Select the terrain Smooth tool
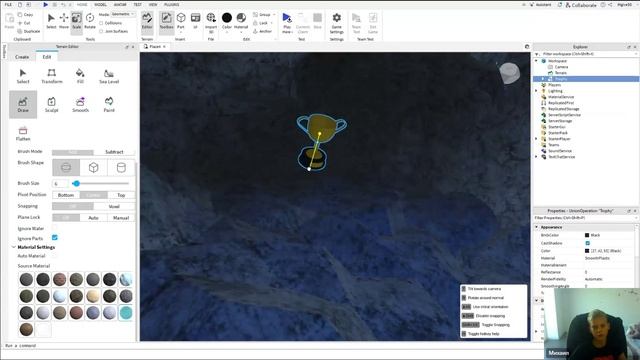This screenshot has width=640, height=360. click(80, 104)
